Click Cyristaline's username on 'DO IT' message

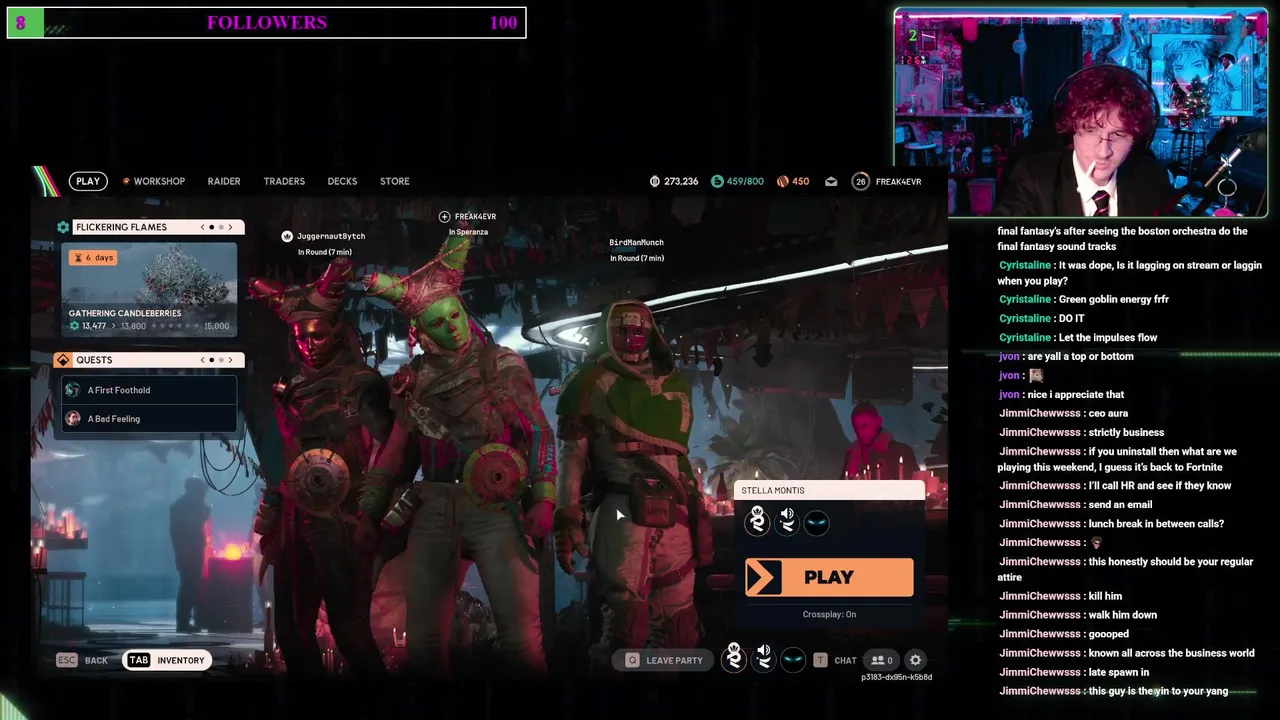click(x=1025, y=318)
